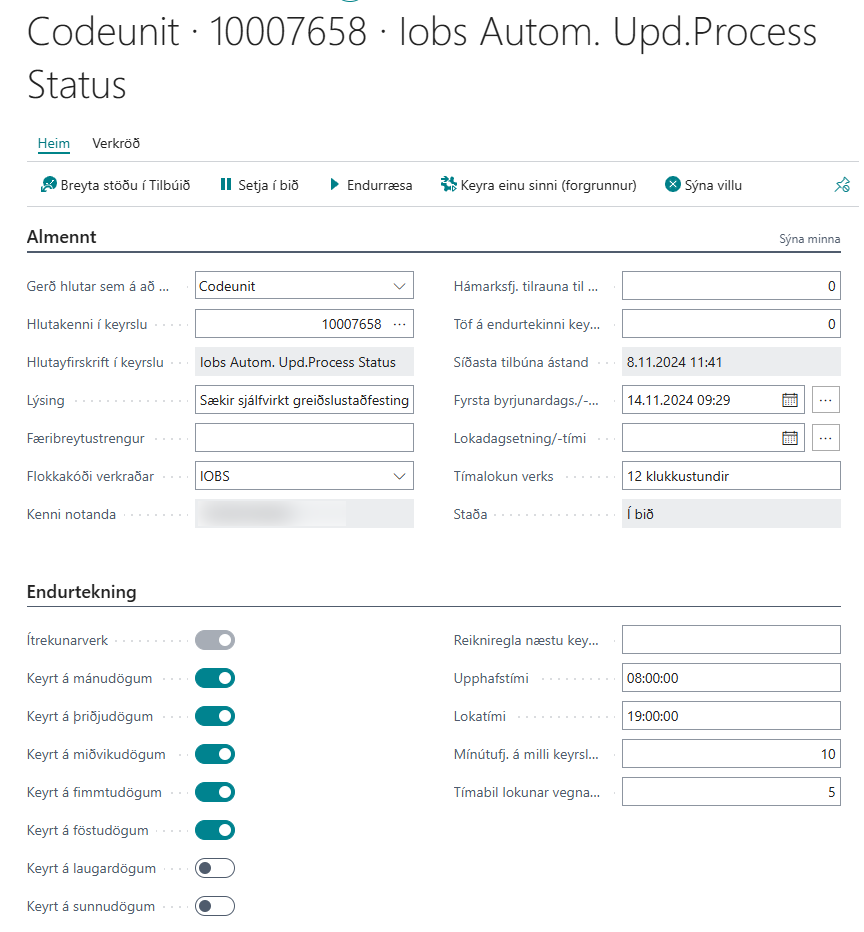Click the Keyra einu sinni (forgrunnur) icon
This screenshot has height=932, width=864.
(x=448, y=185)
